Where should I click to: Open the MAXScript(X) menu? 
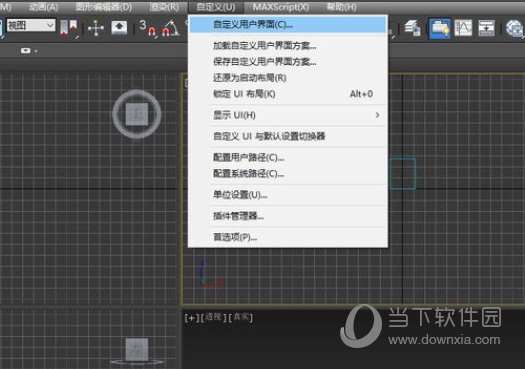[x=281, y=7]
